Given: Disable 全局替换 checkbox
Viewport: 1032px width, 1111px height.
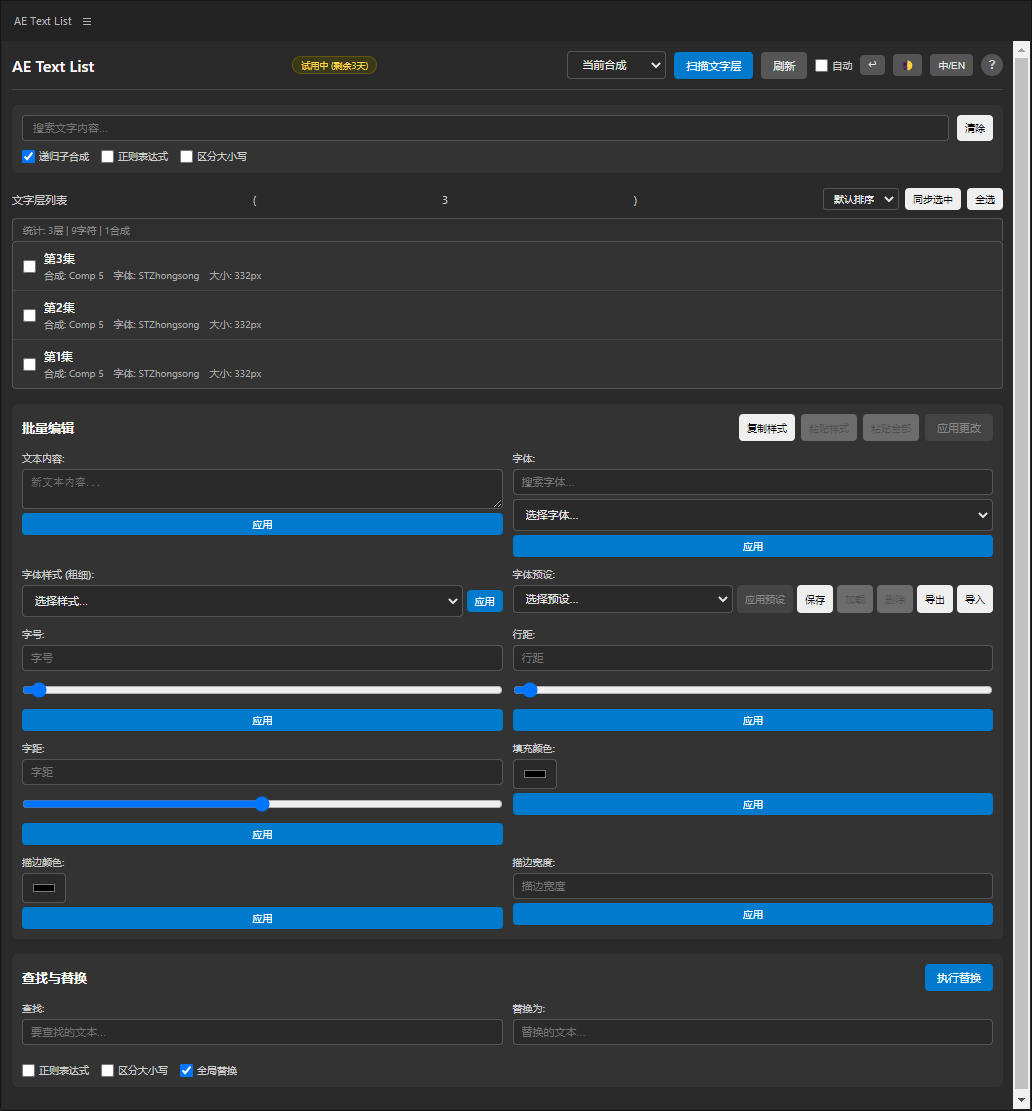Looking at the screenshot, I should pyautogui.click(x=186, y=1071).
